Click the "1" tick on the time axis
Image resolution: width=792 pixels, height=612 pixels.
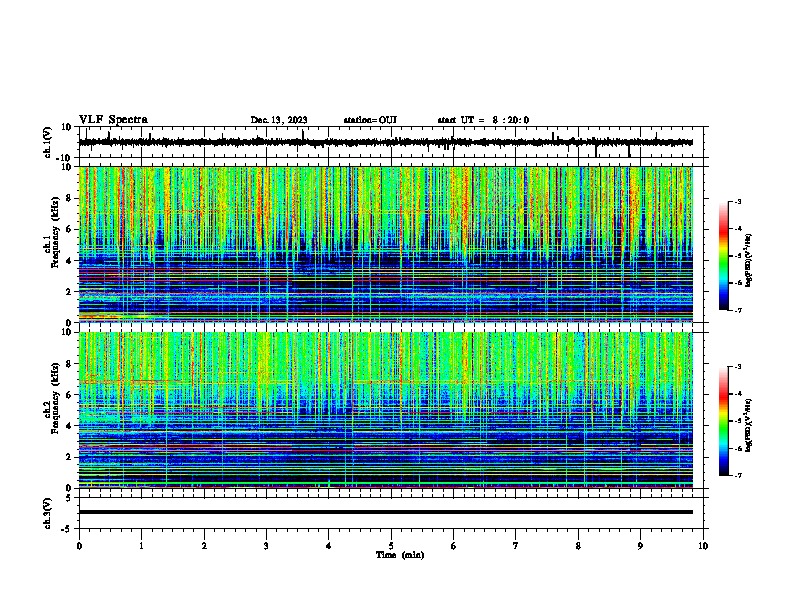point(141,546)
